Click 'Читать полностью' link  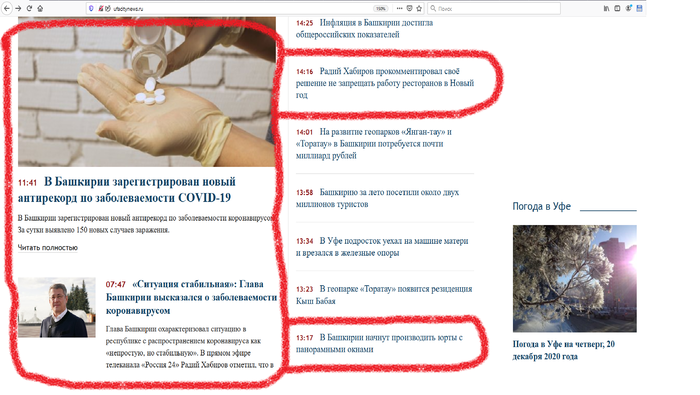point(48,247)
